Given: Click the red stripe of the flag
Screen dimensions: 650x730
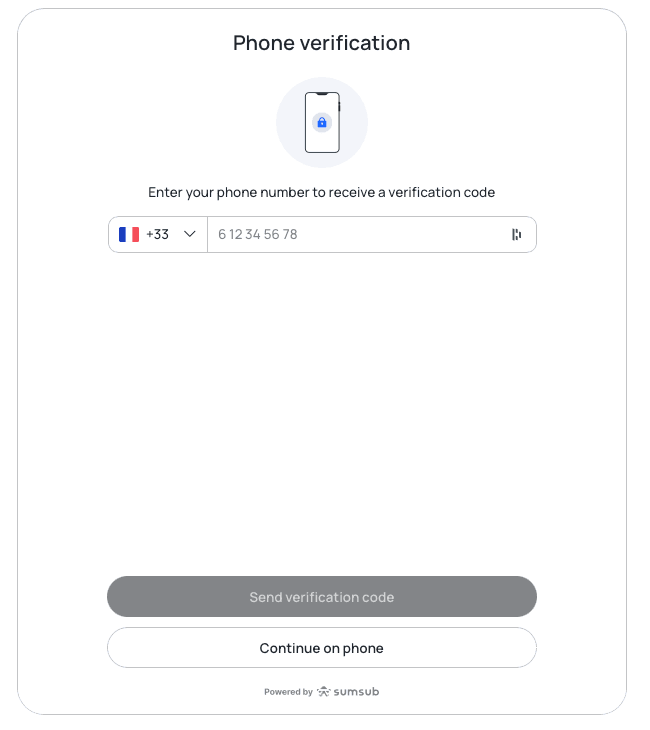Looking at the screenshot, I should (136, 234).
